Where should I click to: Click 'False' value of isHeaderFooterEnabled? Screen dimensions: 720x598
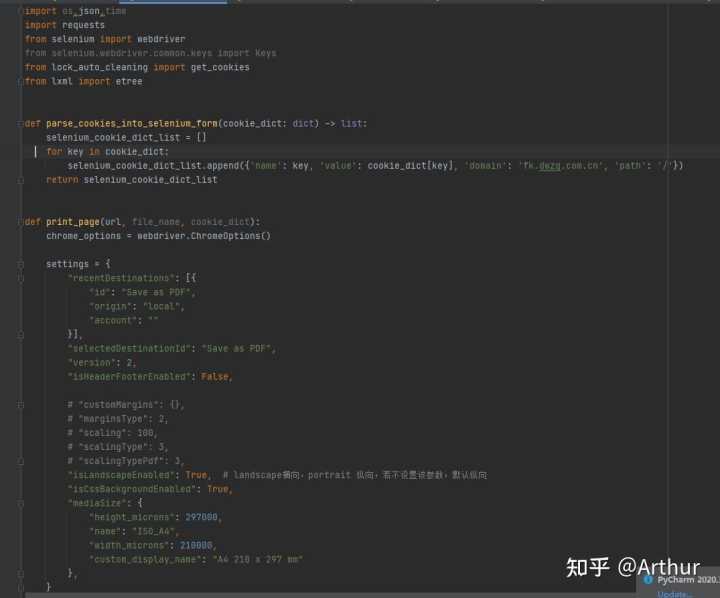215,377
